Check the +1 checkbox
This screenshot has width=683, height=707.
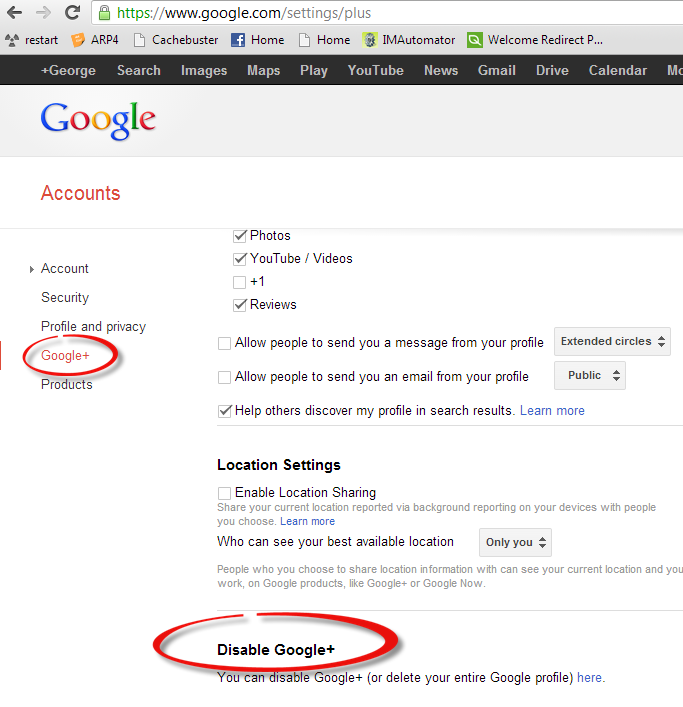click(239, 282)
